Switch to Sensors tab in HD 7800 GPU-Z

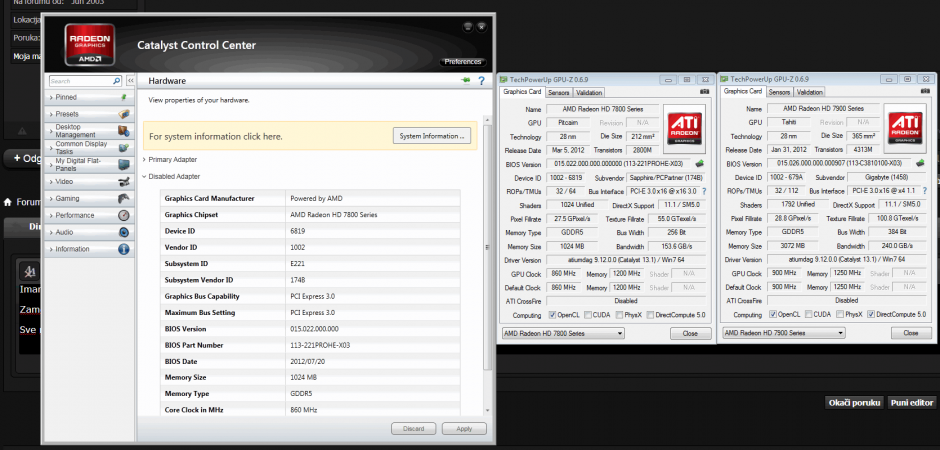tap(559, 93)
